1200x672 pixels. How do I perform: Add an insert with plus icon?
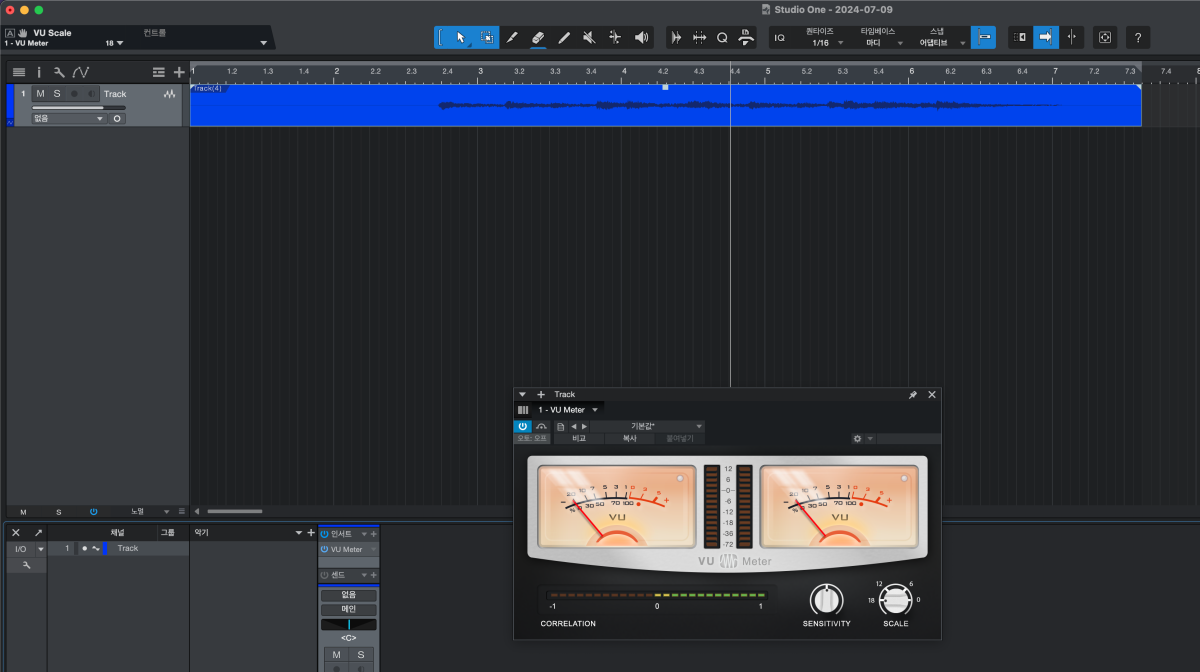[x=374, y=534]
